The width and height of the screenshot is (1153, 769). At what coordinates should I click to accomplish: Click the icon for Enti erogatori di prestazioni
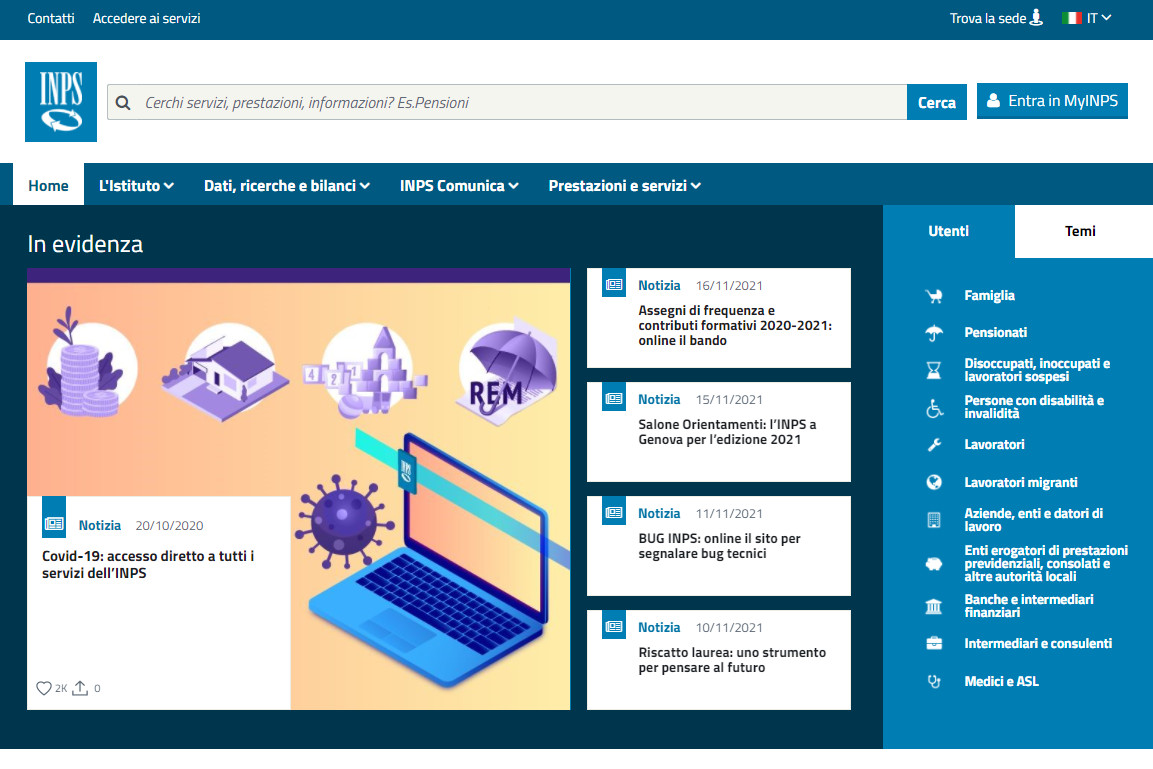coord(934,564)
